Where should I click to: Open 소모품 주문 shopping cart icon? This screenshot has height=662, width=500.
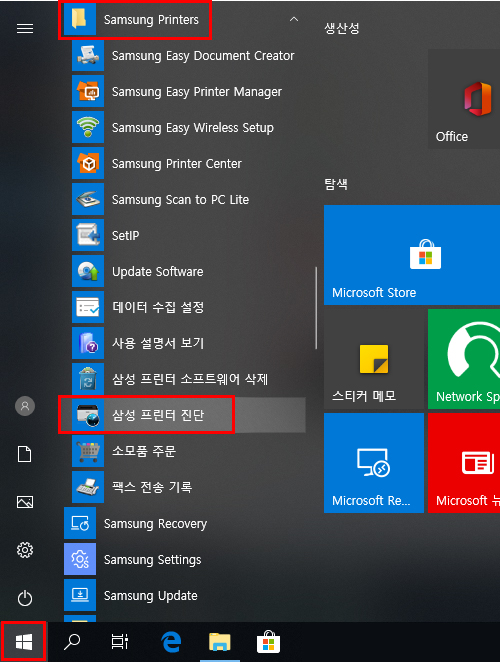88,450
